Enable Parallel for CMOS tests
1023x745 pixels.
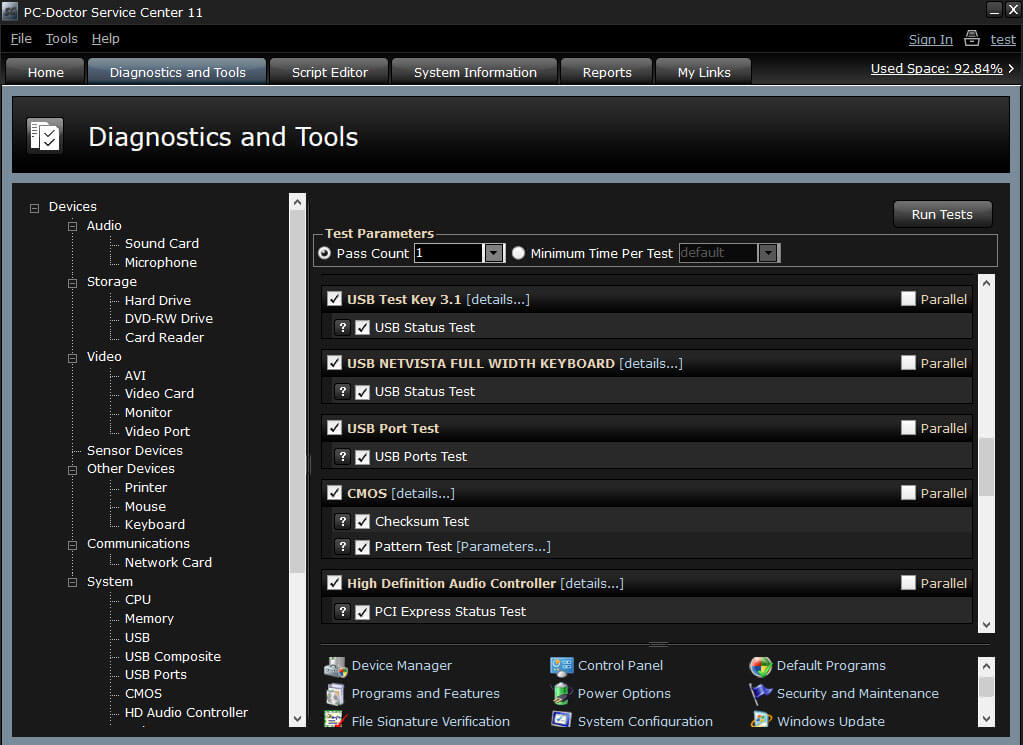(x=908, y=493)
